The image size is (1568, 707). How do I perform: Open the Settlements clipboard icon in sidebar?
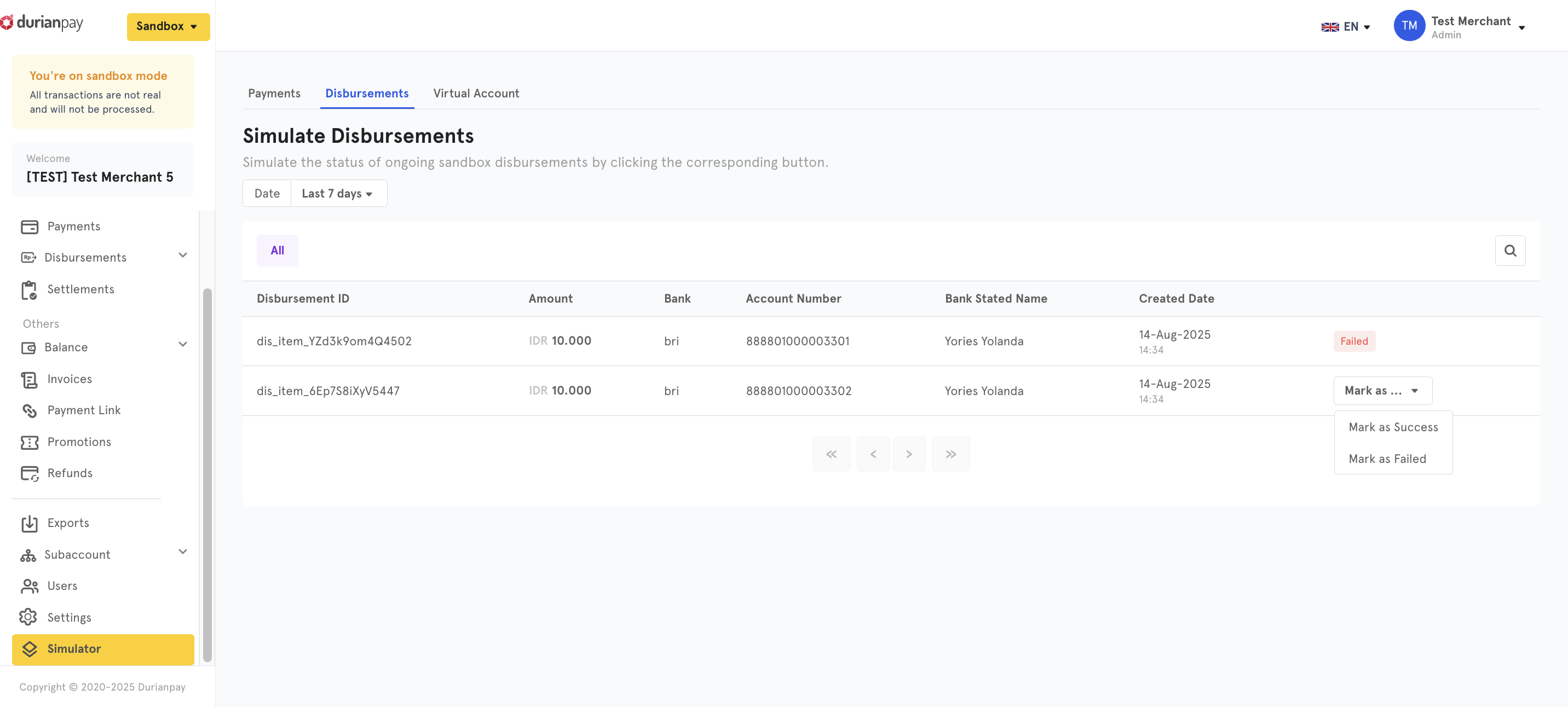coord(28,289)
